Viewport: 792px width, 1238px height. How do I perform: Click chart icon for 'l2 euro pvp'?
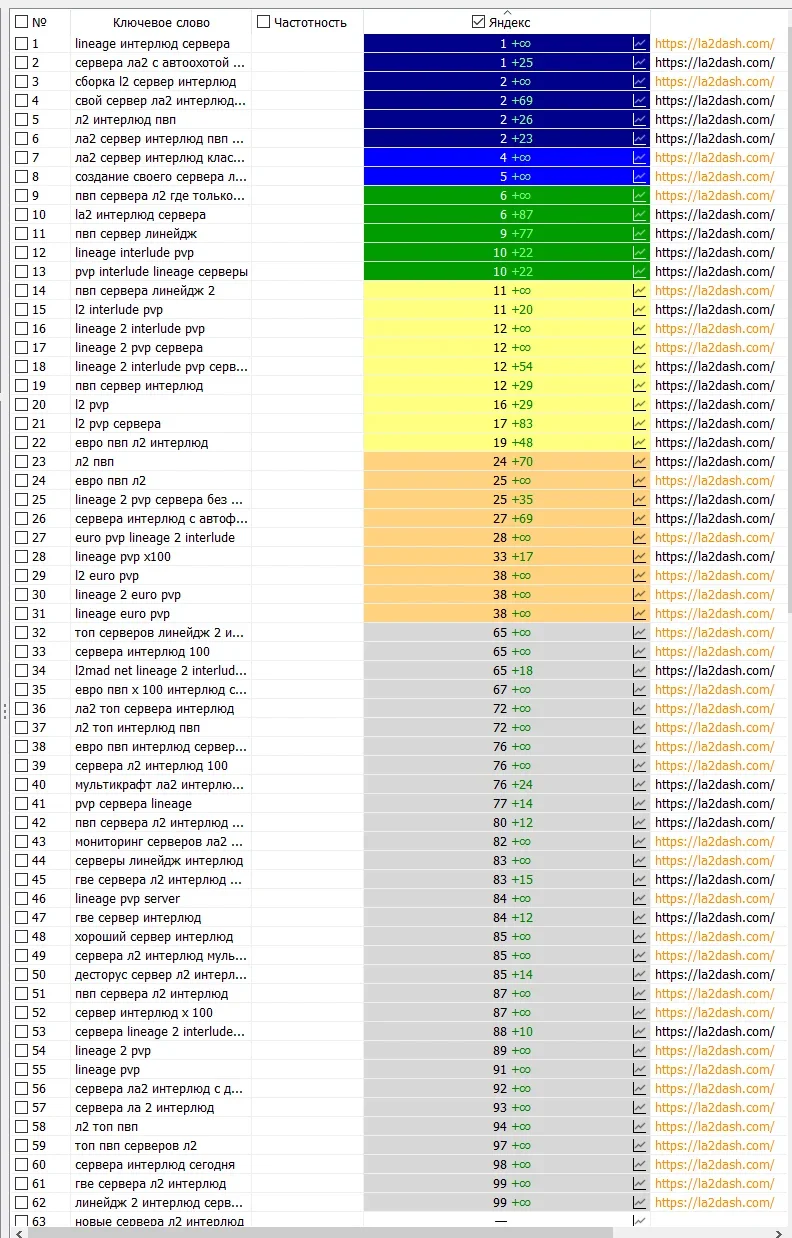tap(640, 575)
